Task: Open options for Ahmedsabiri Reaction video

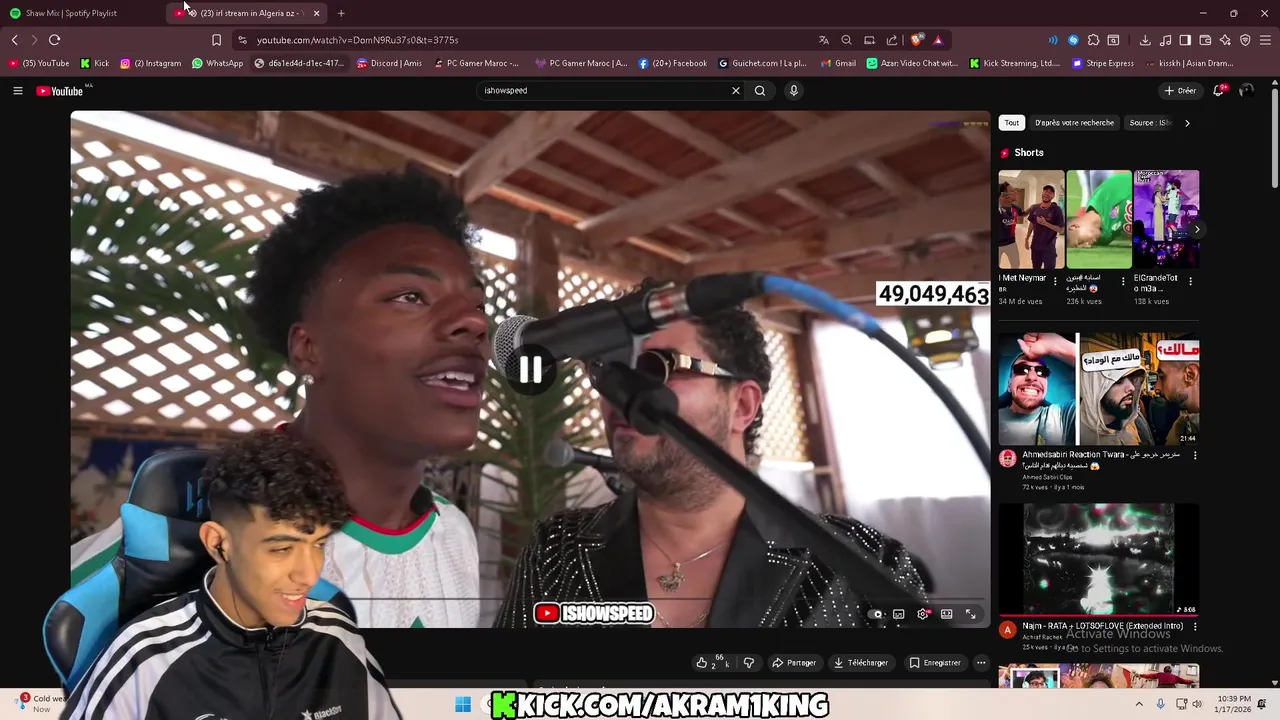Action: coord(1194,456)
